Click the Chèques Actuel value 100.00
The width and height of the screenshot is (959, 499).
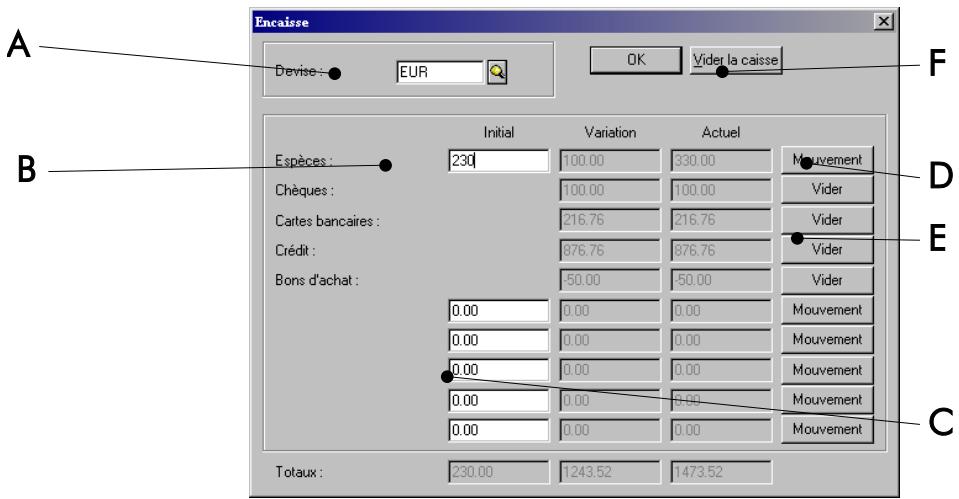tap(721, 190)
